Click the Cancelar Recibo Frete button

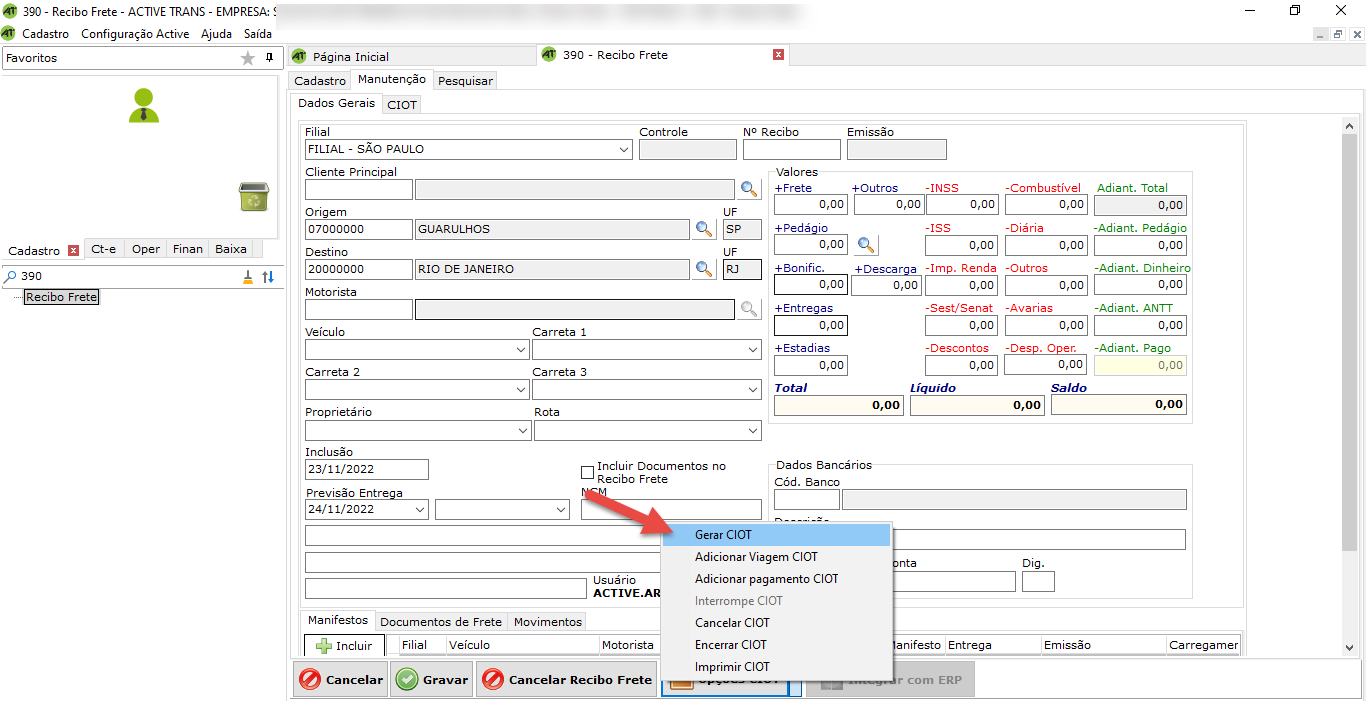(567, 680)
